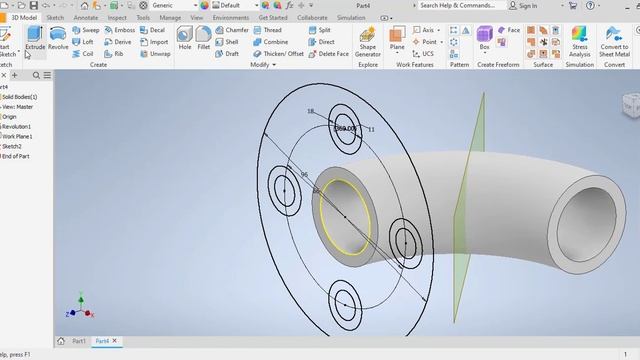This screenshot has width=640, height=360.
Task: Pick the Emboss tool
Action: click(120, 30)
